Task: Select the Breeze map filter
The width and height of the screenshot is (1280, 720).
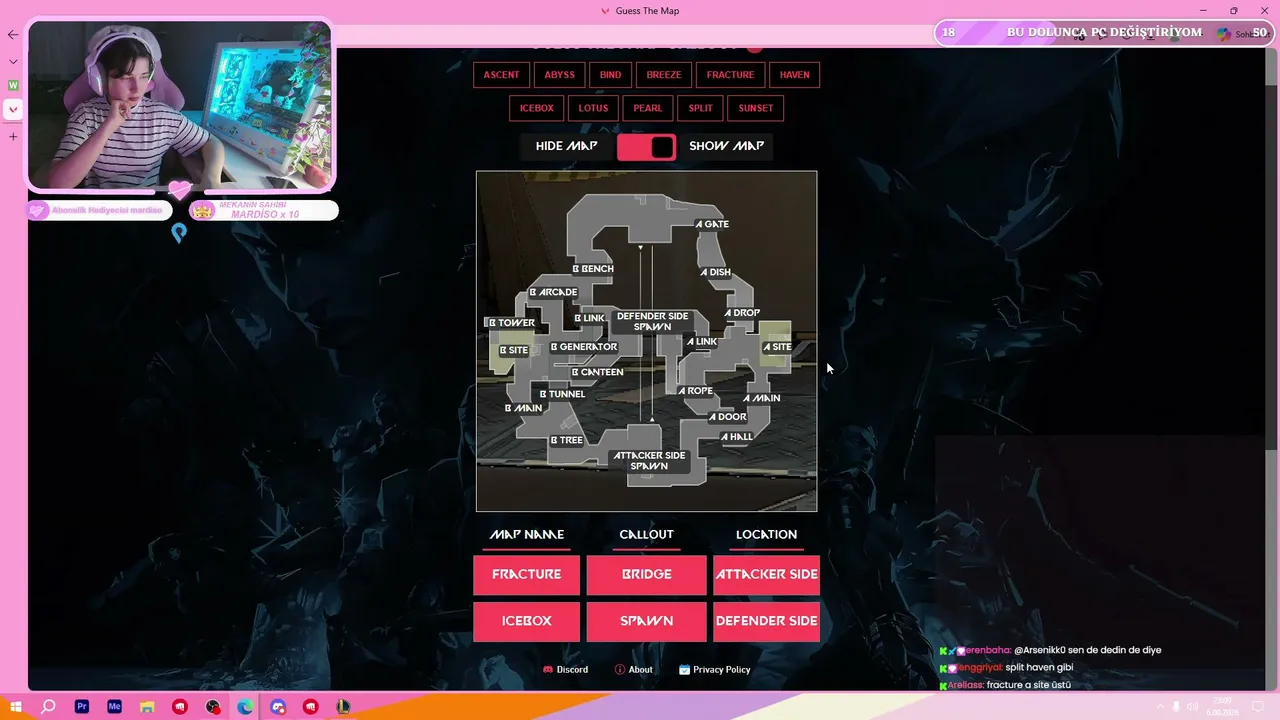Action: (663, 75)
